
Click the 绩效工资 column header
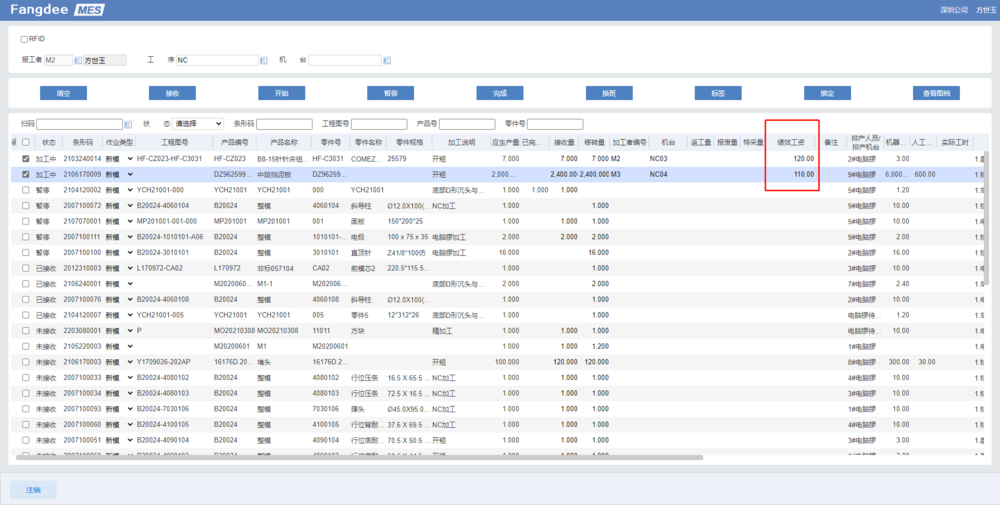click(792, 142)
